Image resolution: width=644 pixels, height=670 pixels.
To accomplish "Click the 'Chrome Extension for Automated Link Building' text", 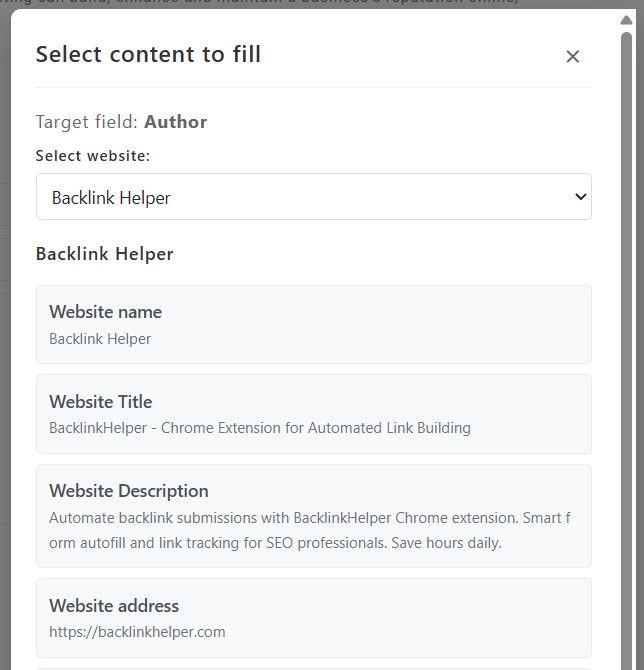I will [x=315, y=428].
